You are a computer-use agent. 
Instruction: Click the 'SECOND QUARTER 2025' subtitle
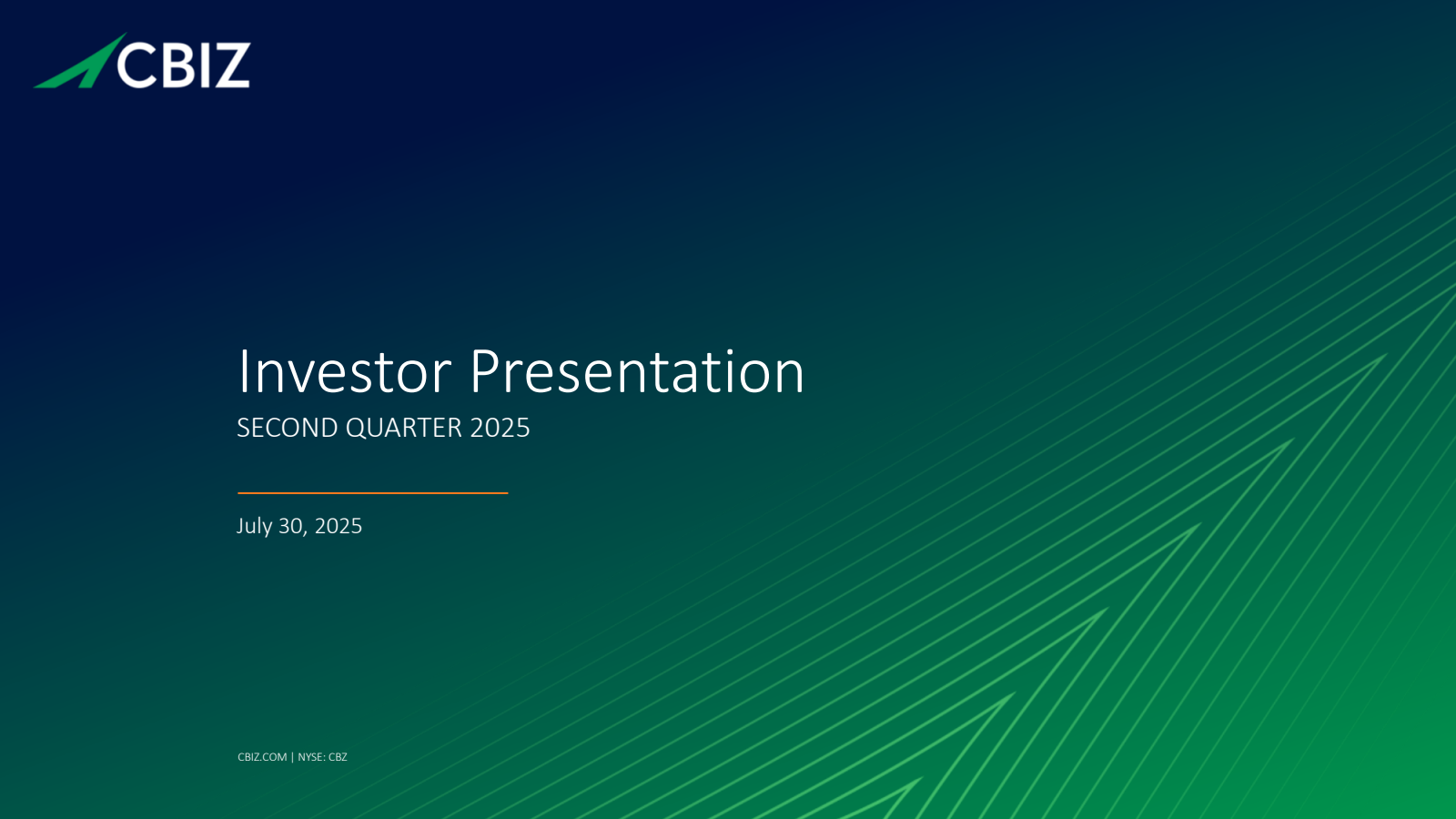pyautogui.click(x=383, y=428)
